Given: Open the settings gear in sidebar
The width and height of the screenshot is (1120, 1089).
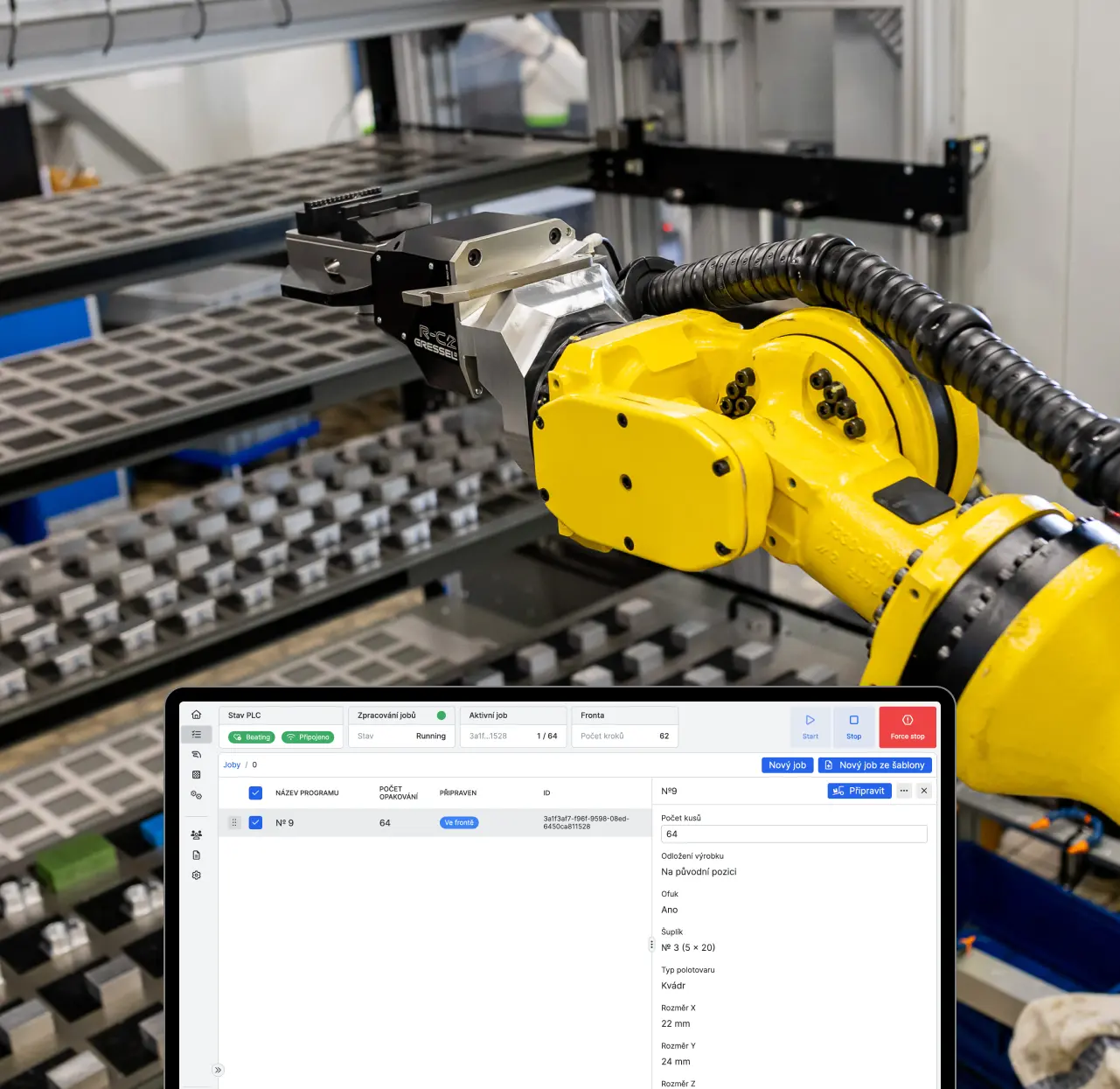Looking at the screenshot, I should point(196,876).
